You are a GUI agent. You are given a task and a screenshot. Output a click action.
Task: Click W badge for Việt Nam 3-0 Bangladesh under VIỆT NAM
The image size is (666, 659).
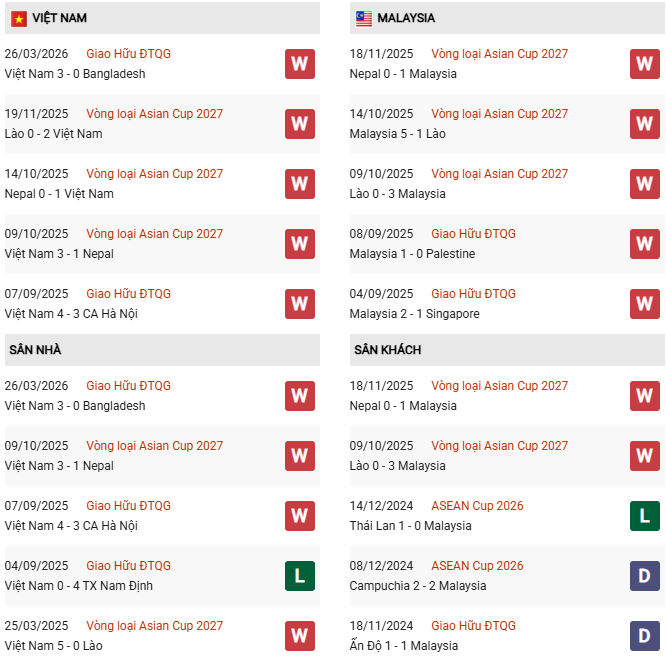299,64
